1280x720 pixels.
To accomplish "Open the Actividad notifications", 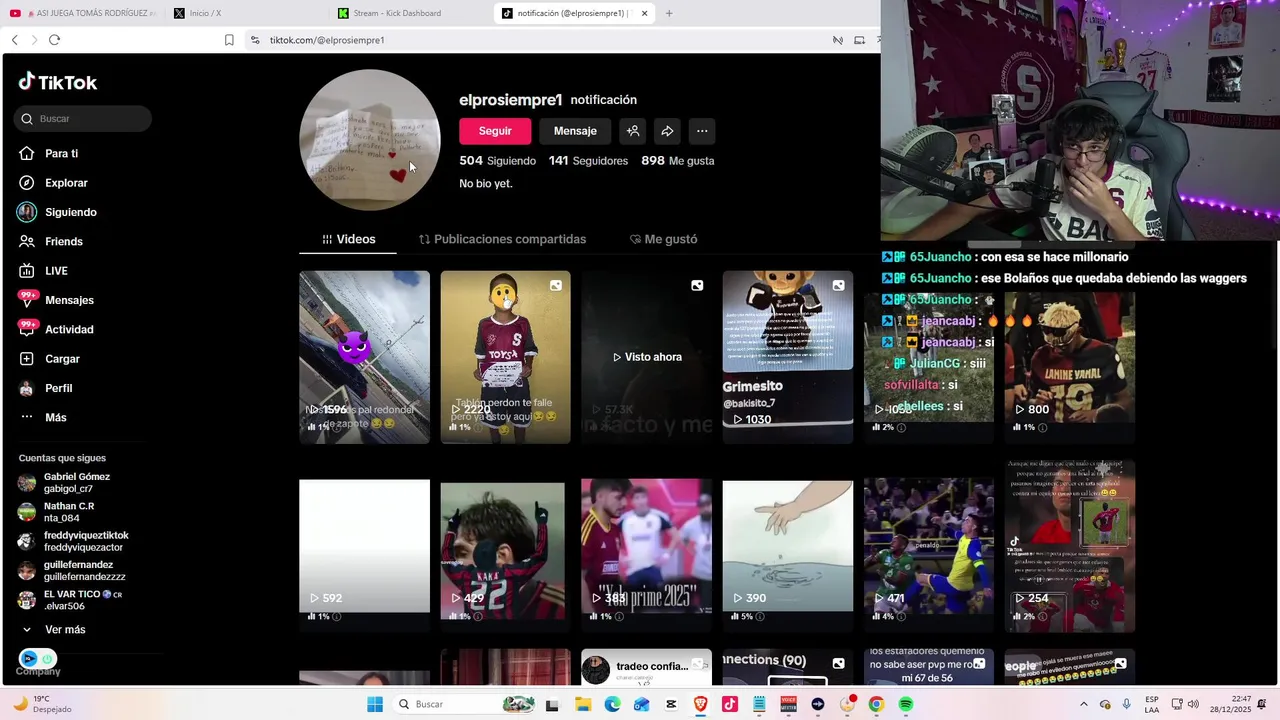I will tap(69, 330).
